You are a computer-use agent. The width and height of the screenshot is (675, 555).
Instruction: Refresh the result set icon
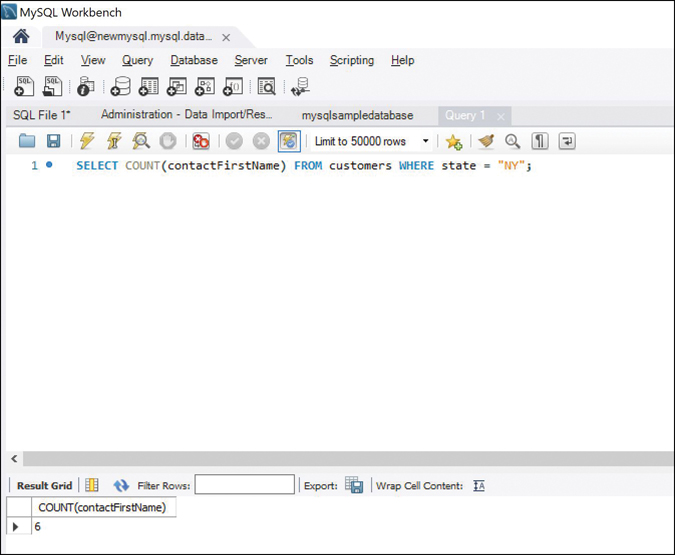click(x=121, y=486)
